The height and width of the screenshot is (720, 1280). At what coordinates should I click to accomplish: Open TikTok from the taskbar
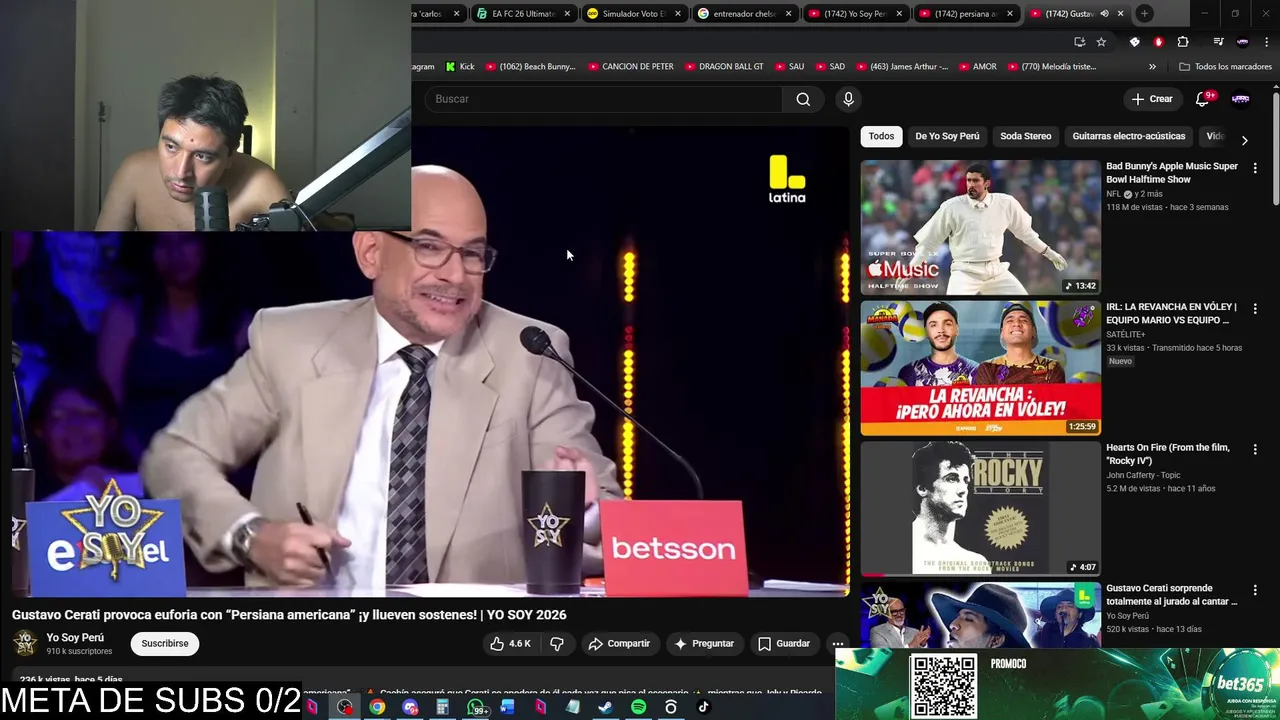pyautogui.click(x=703, y=707)
